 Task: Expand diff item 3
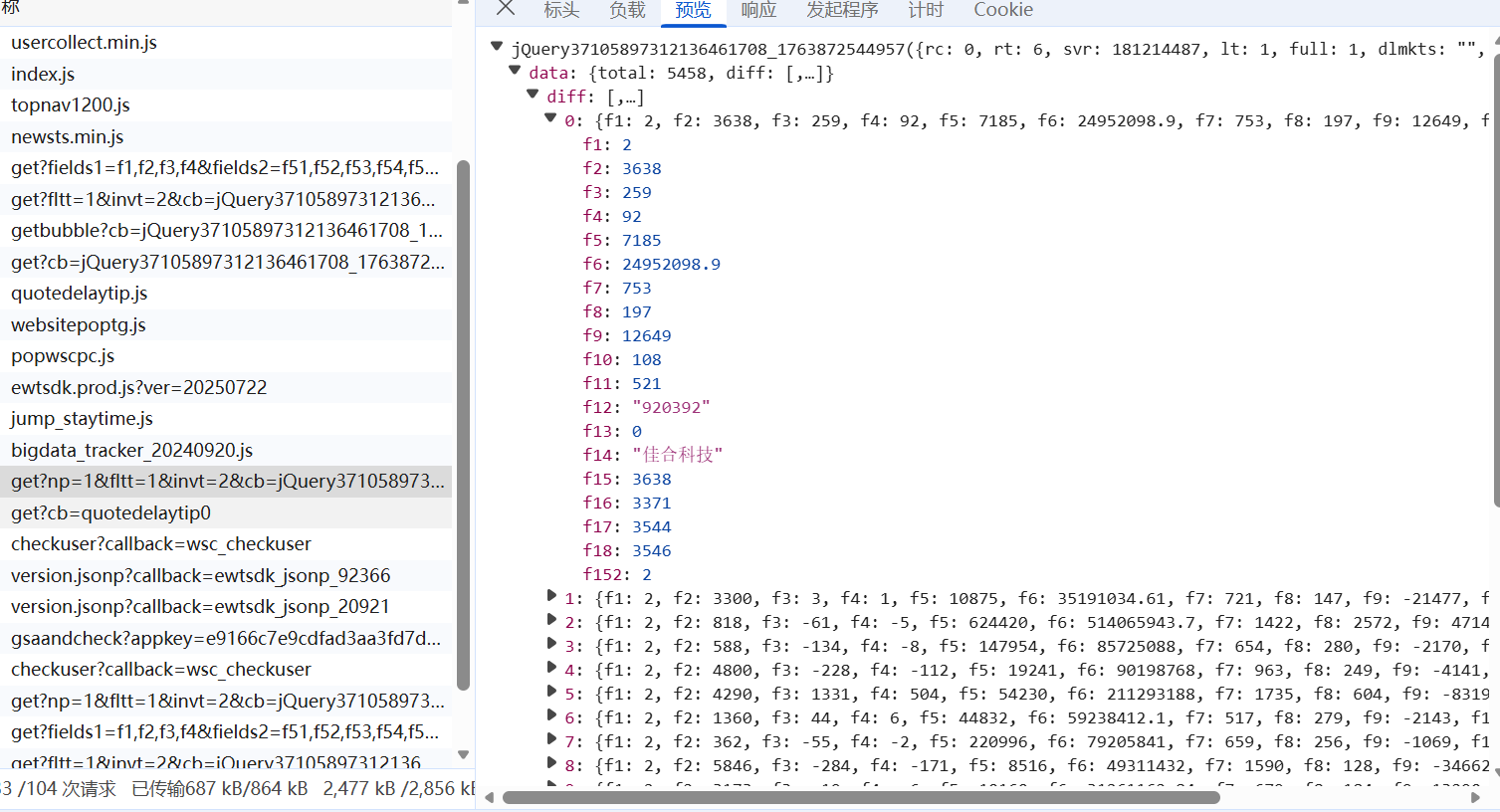(551, 644)
